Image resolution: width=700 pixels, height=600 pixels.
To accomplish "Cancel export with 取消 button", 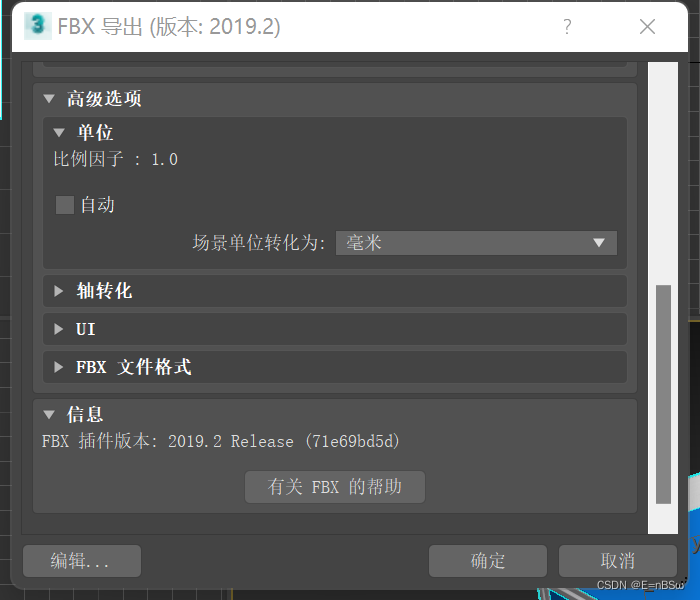I will pyautogui.click(x=618, y=561).
